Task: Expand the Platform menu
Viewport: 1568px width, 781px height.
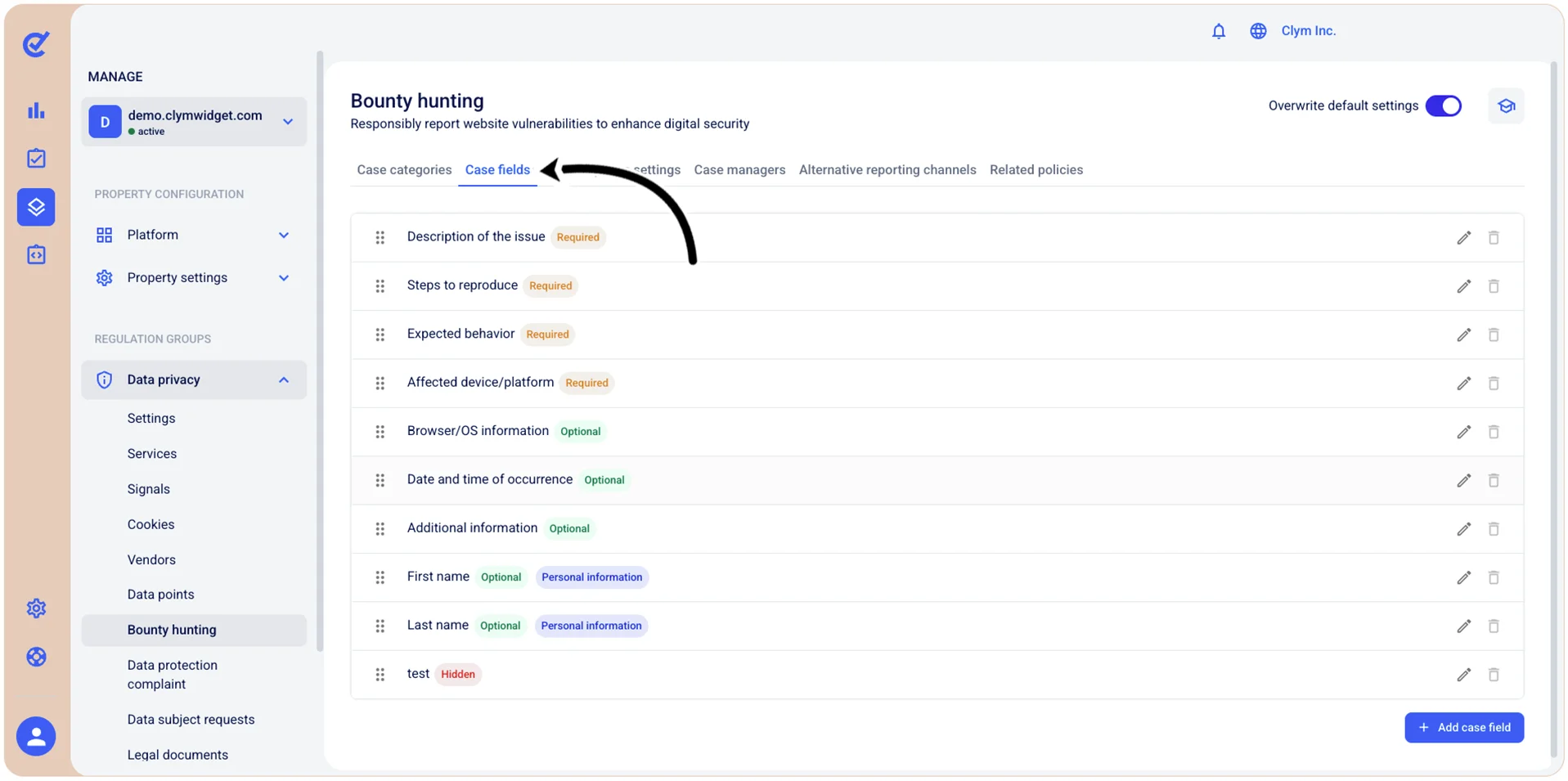Action: tap(193, 235)
